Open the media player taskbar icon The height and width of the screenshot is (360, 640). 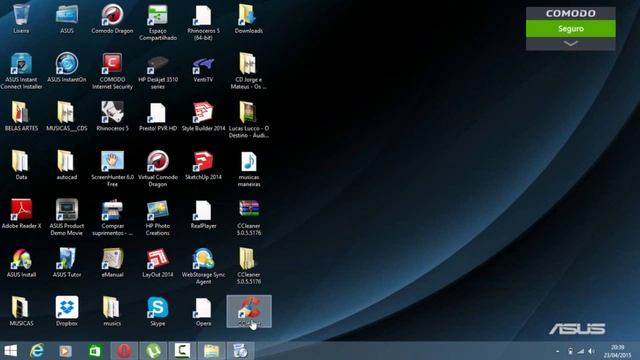(x=65, y=351)
